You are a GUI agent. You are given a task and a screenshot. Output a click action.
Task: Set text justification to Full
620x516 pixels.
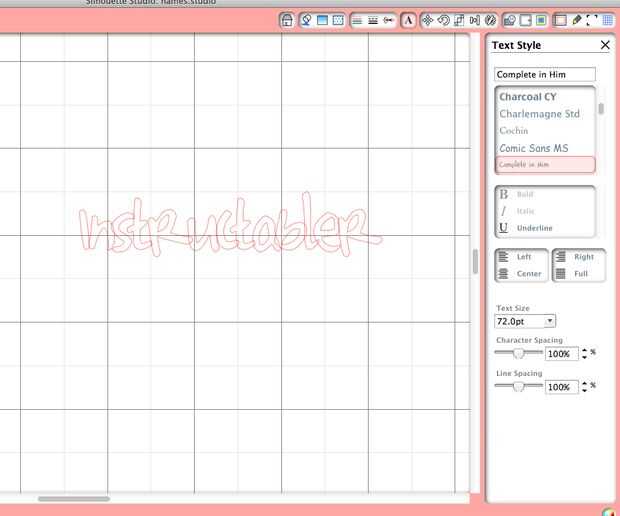click(572, 274)
